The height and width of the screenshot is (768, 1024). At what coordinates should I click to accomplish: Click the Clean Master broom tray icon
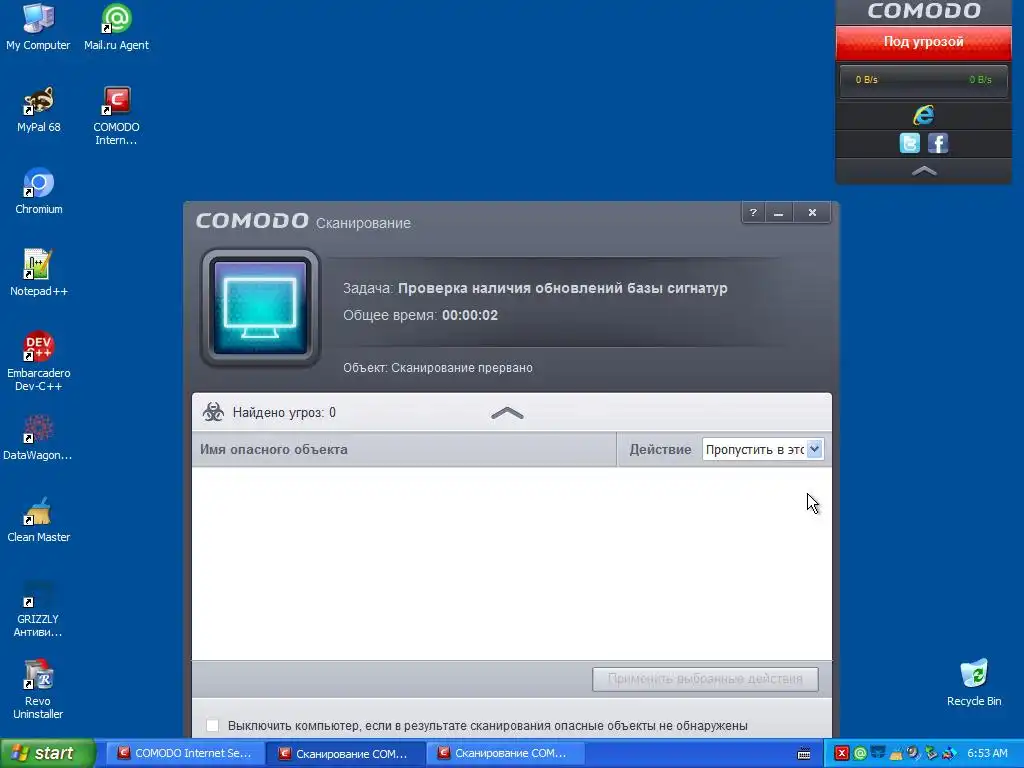[x=896, y=754]
